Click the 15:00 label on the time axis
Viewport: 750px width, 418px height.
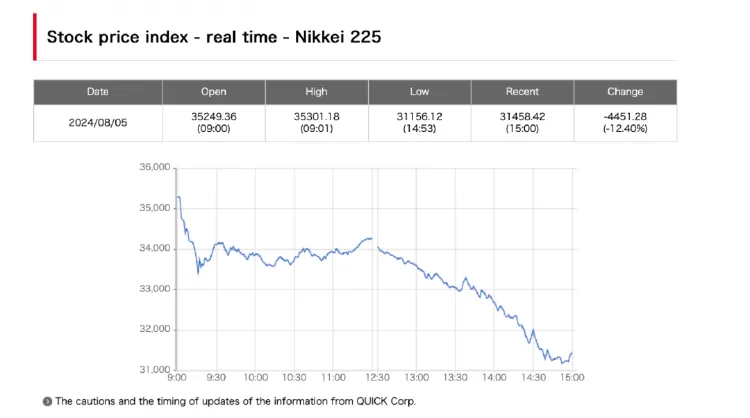(x=572, y=378)
